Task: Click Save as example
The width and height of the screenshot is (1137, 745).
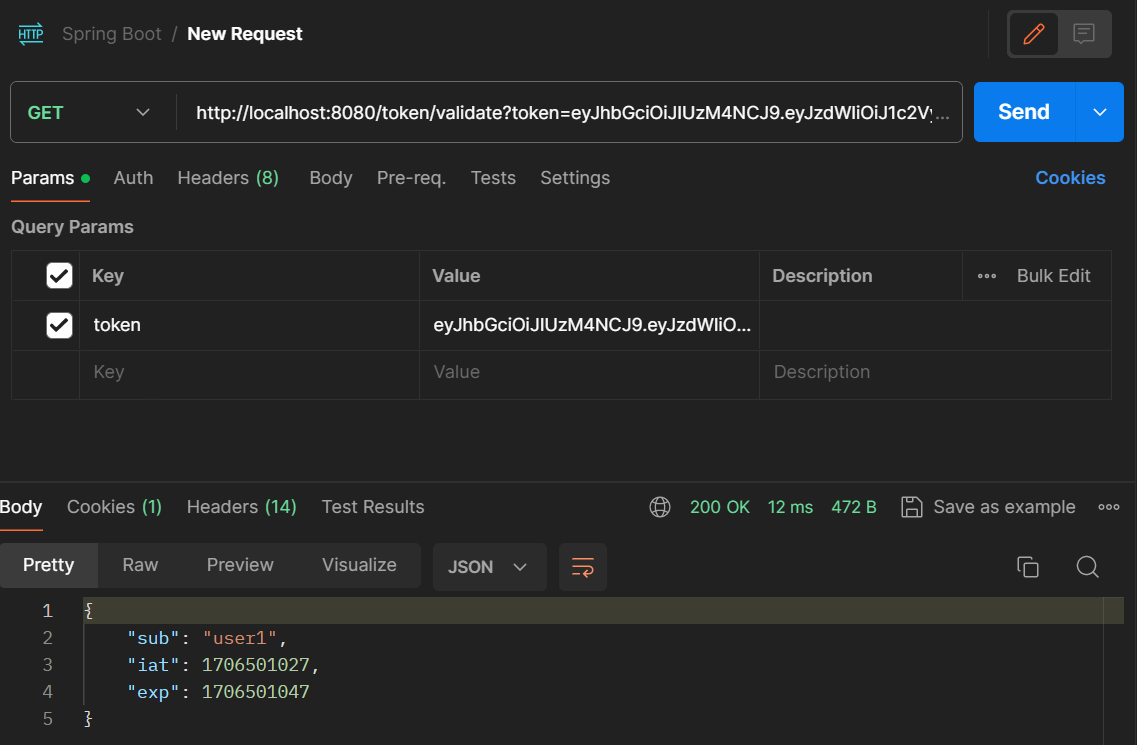Action: [1004, 507]
